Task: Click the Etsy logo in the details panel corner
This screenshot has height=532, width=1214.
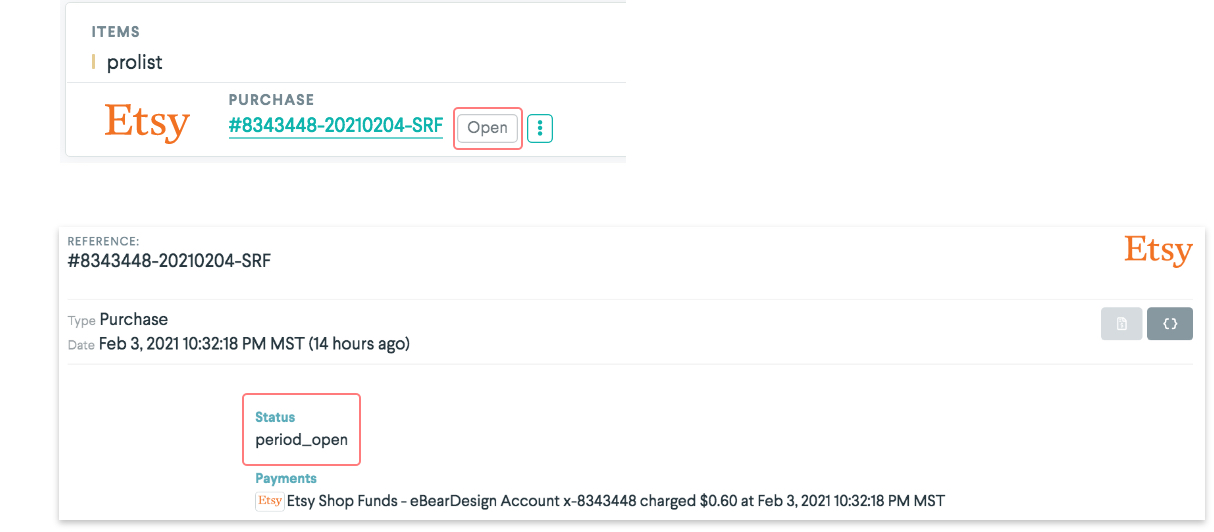Action: tap(1158, 250)
